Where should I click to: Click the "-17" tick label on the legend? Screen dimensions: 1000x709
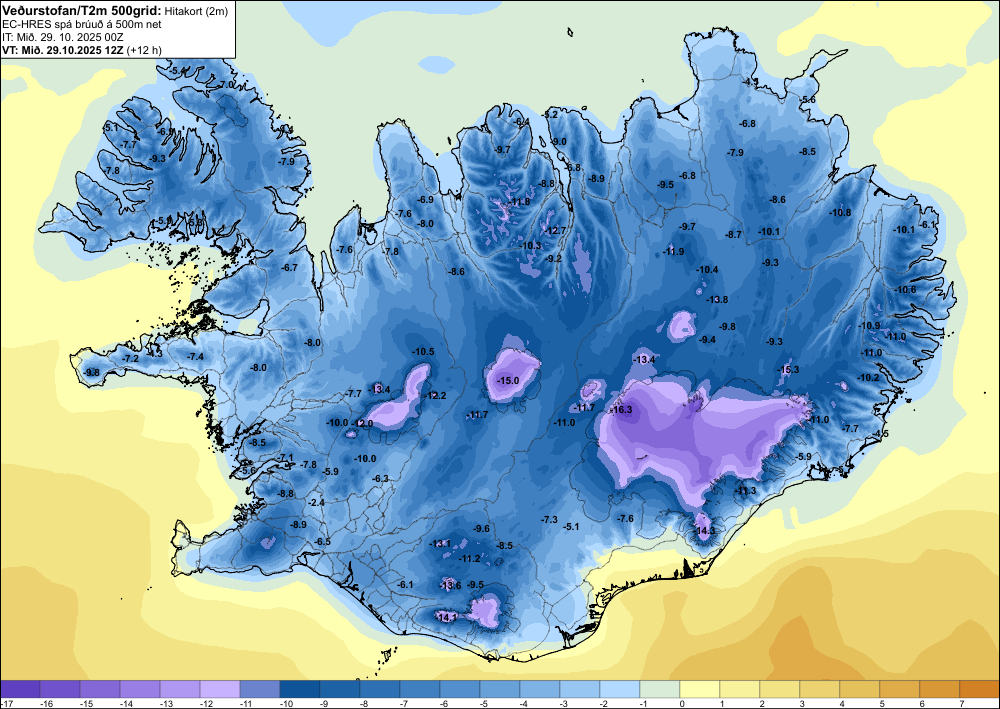(x=6, y=703)
